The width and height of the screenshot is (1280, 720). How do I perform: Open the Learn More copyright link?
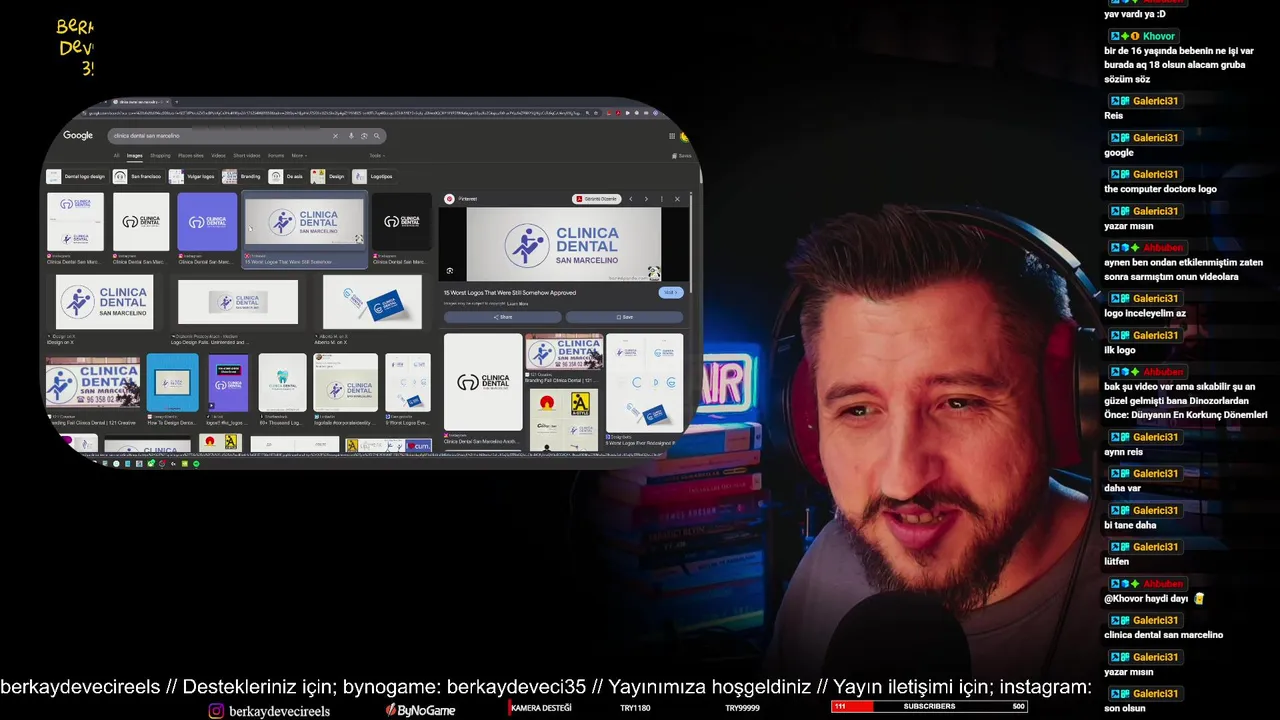click(518, 303)
